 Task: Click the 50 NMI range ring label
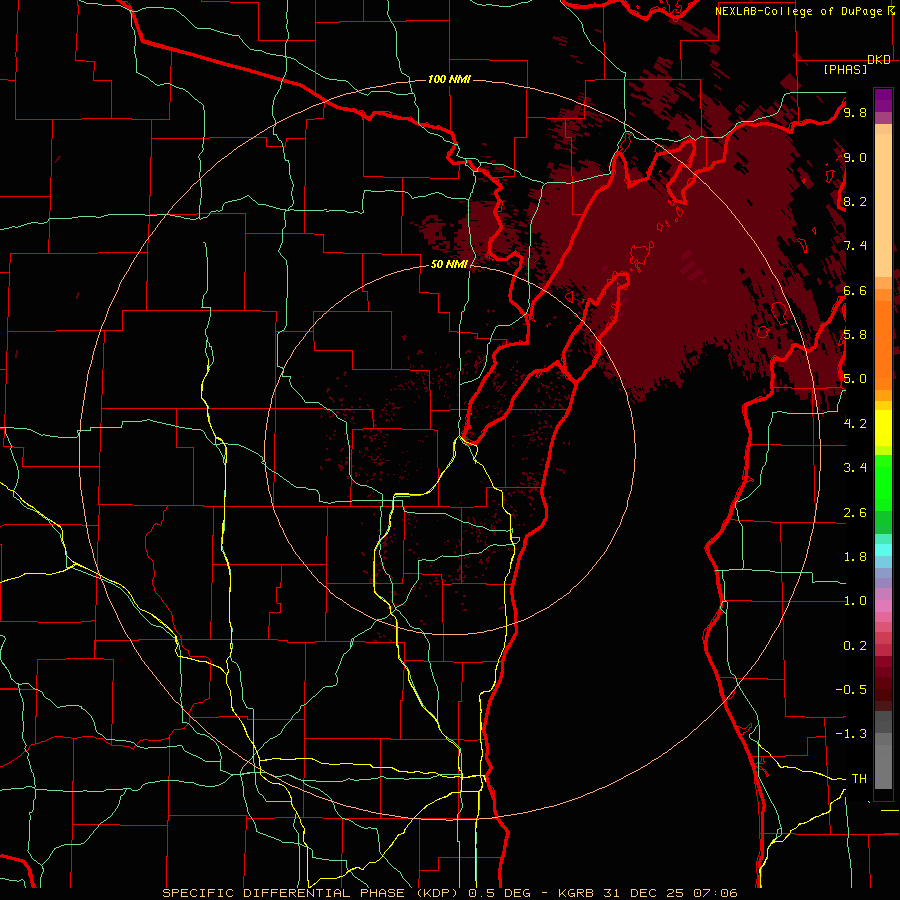pos(449,265)
